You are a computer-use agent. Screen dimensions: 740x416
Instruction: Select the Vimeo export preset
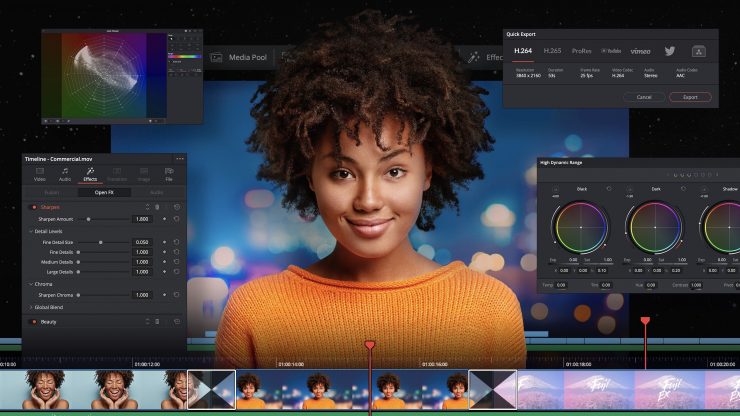pyautogui.click(x=640, y=51)
